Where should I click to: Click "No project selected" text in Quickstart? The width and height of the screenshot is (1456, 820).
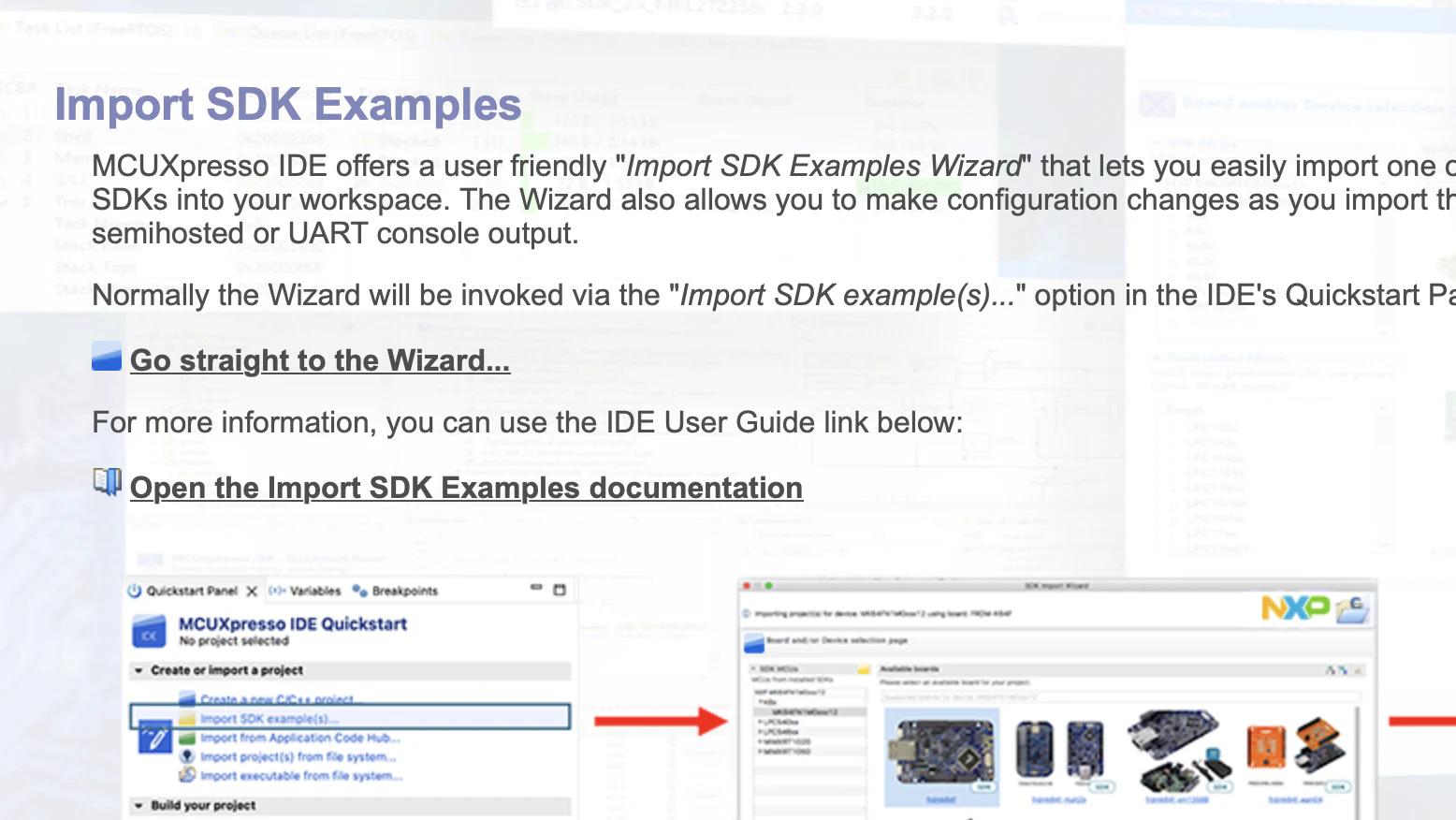coord(234,641)
